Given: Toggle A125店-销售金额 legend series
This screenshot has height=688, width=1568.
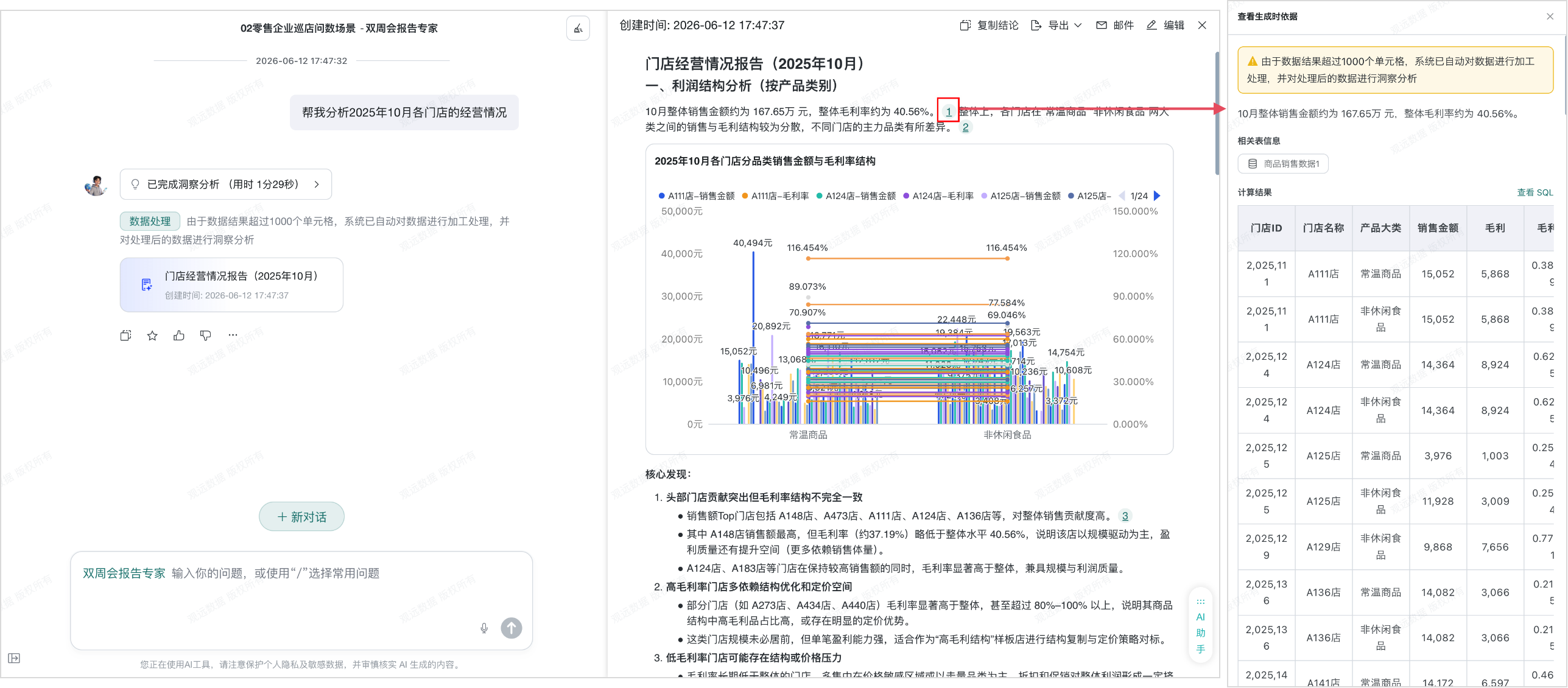Looking at the screenshot, I should click(1021, 196).
